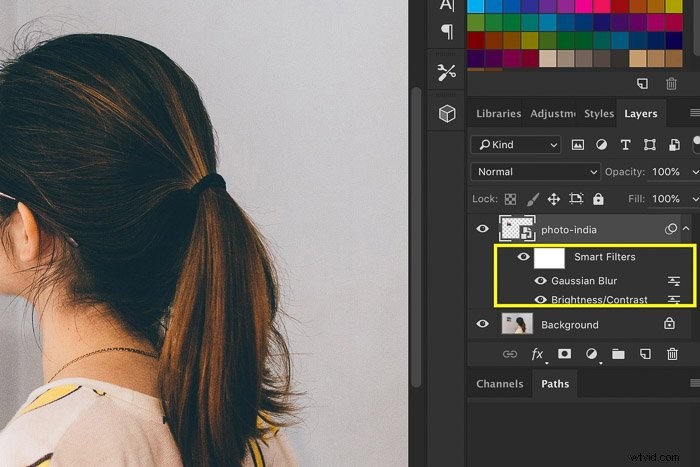Screen dimensions: 700x467
Task: Filter layers by shape layers icon
Action: tap(650, 145)
